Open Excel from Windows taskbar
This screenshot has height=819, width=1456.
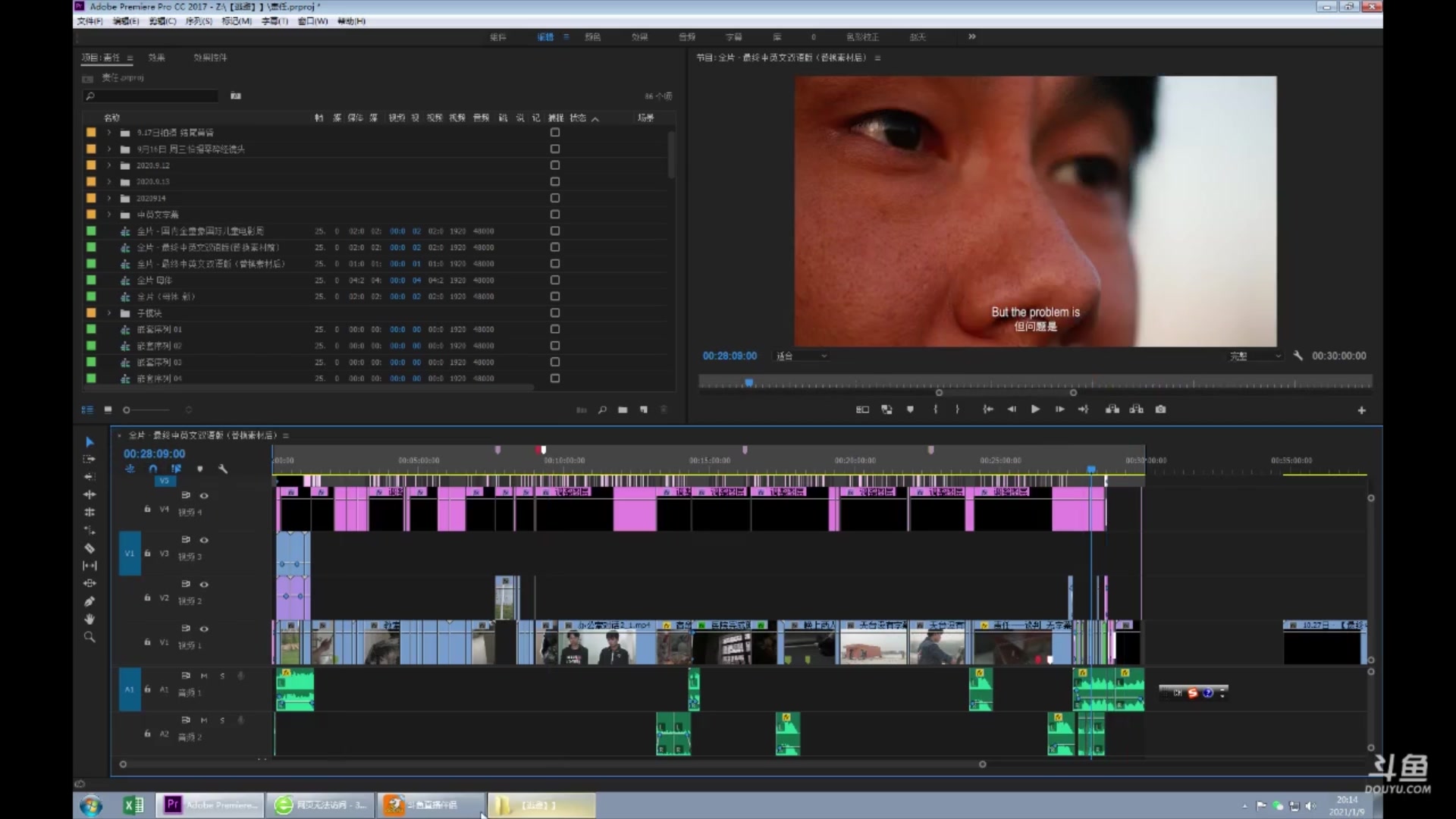point(133,805)
